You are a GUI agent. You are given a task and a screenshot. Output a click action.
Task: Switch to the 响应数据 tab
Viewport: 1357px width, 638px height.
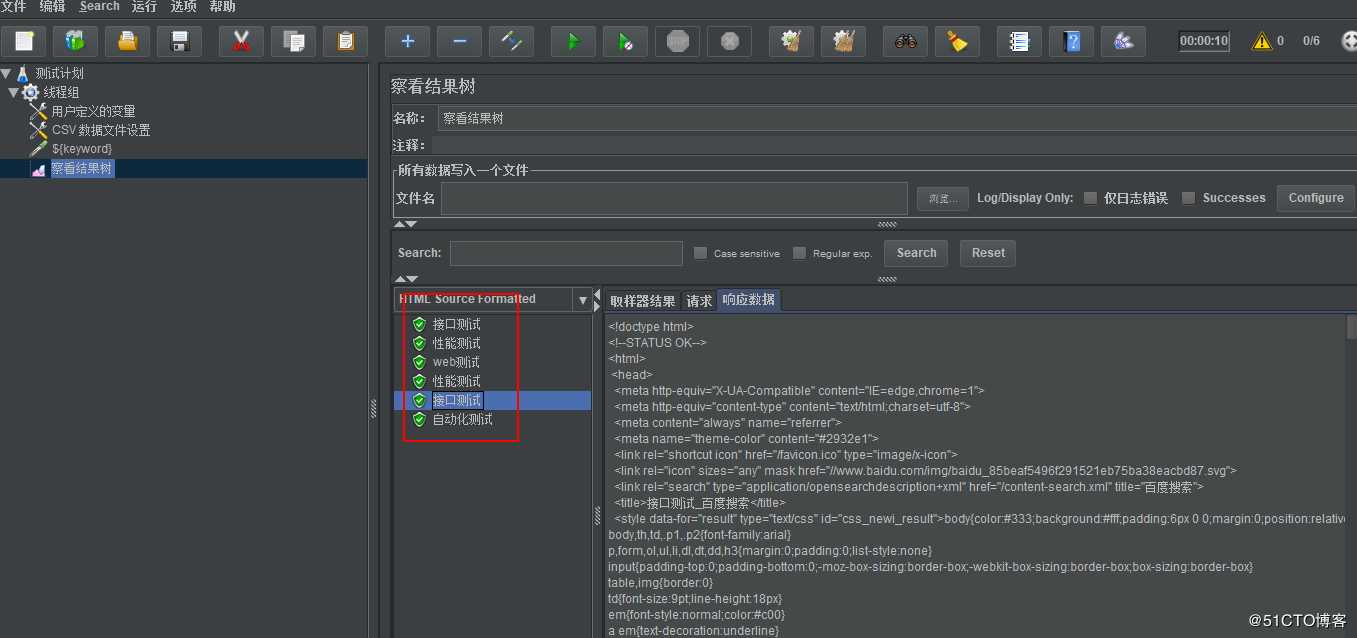pyautogui.click(x=749, y=300)
